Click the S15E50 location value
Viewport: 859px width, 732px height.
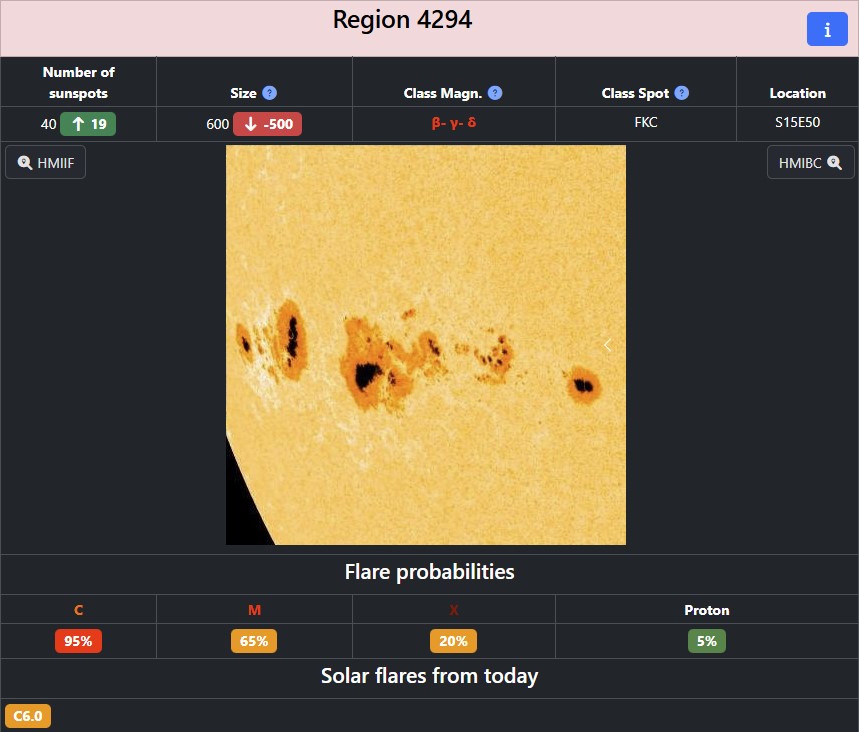click(x=797, y=123)
